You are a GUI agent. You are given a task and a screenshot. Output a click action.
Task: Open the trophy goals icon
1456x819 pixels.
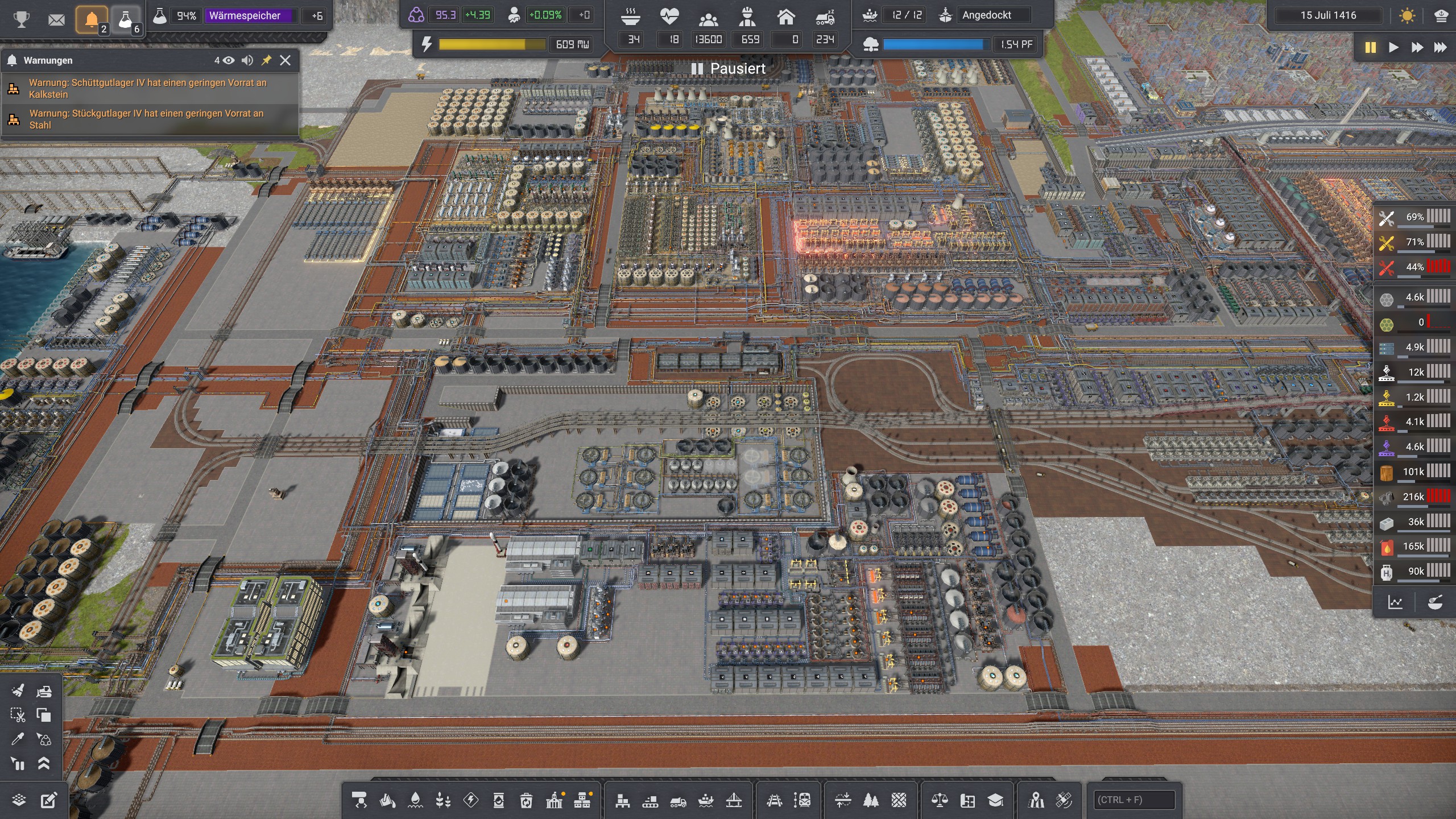(22, 20)
